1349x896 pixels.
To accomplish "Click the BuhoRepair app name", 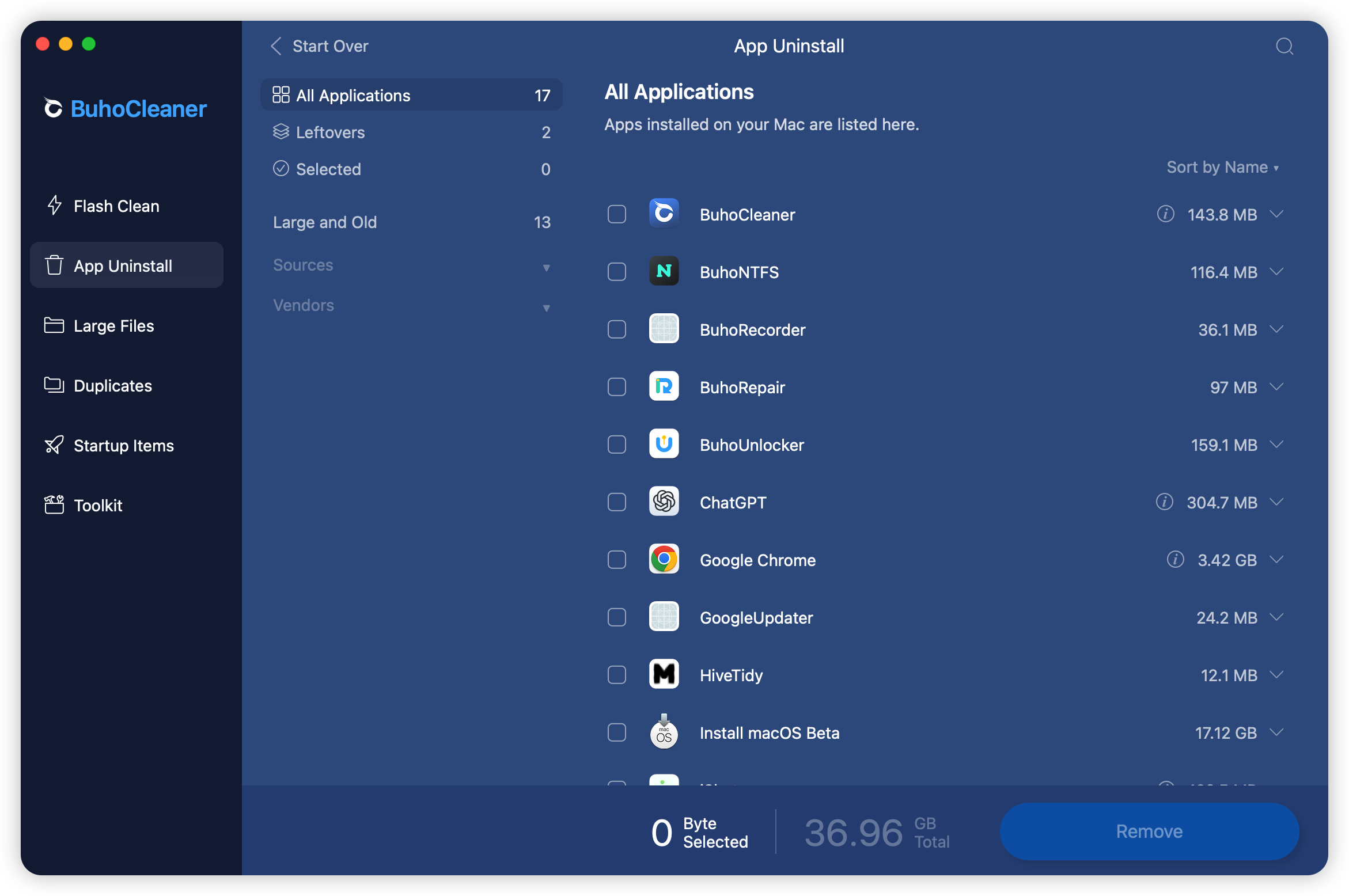I will pos(742,388).
